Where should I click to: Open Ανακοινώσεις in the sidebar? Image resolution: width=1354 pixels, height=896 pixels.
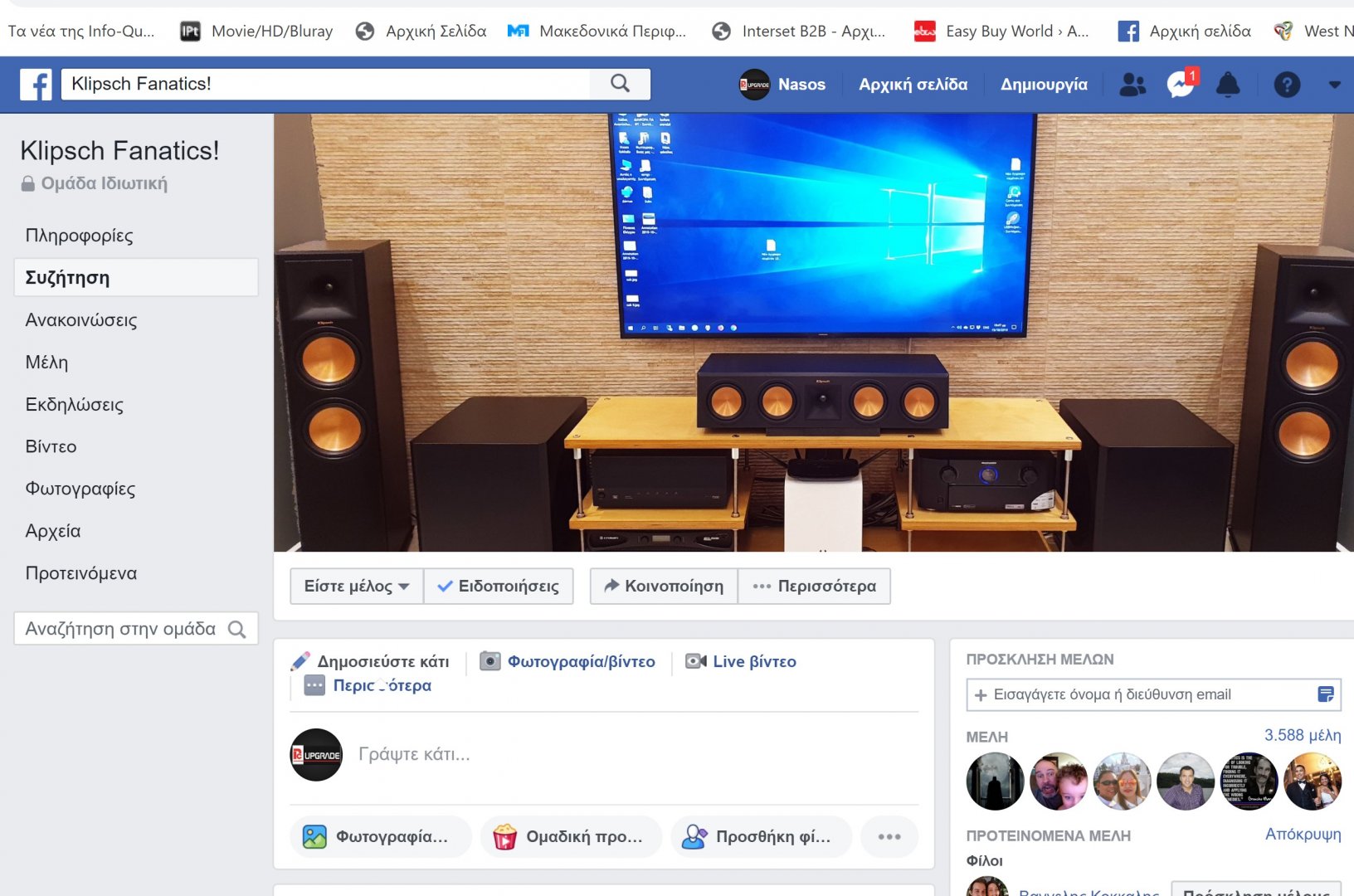(x=81, y=320)
